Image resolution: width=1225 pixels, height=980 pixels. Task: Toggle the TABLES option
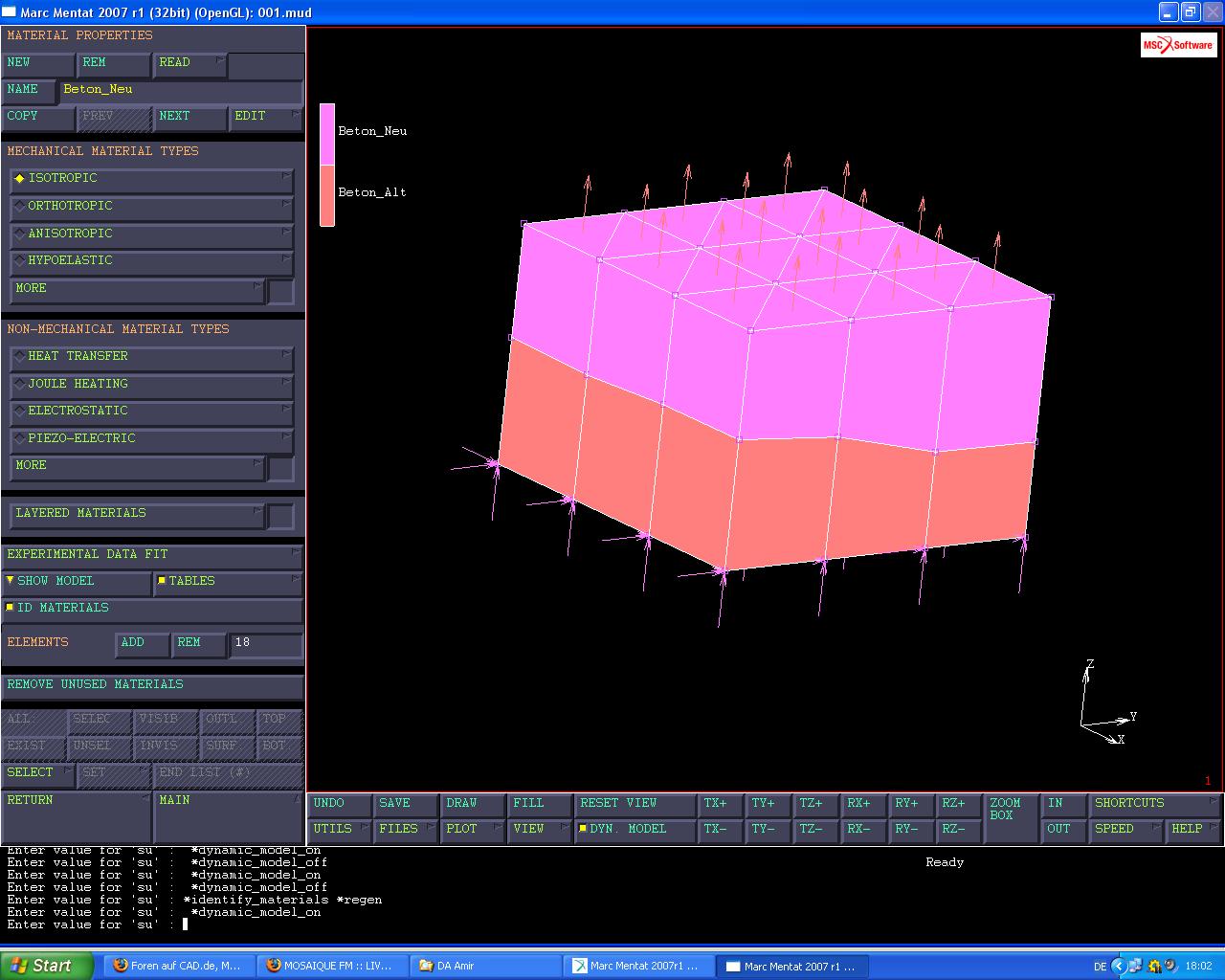[x=228, y=582]
